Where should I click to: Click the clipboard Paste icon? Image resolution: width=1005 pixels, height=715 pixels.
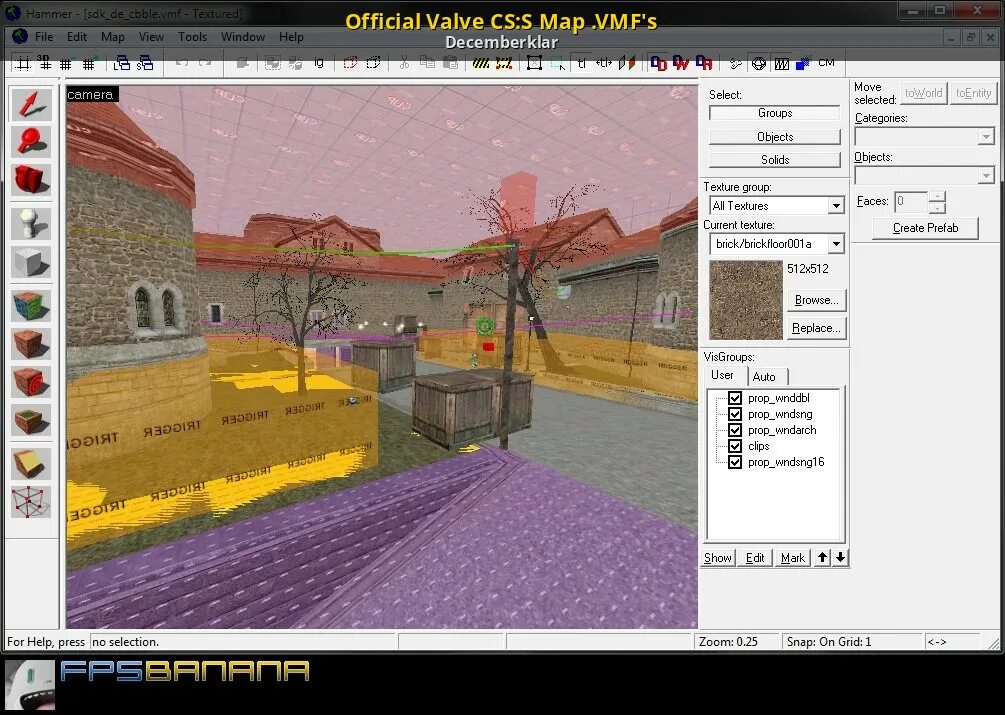coord(451,63)
